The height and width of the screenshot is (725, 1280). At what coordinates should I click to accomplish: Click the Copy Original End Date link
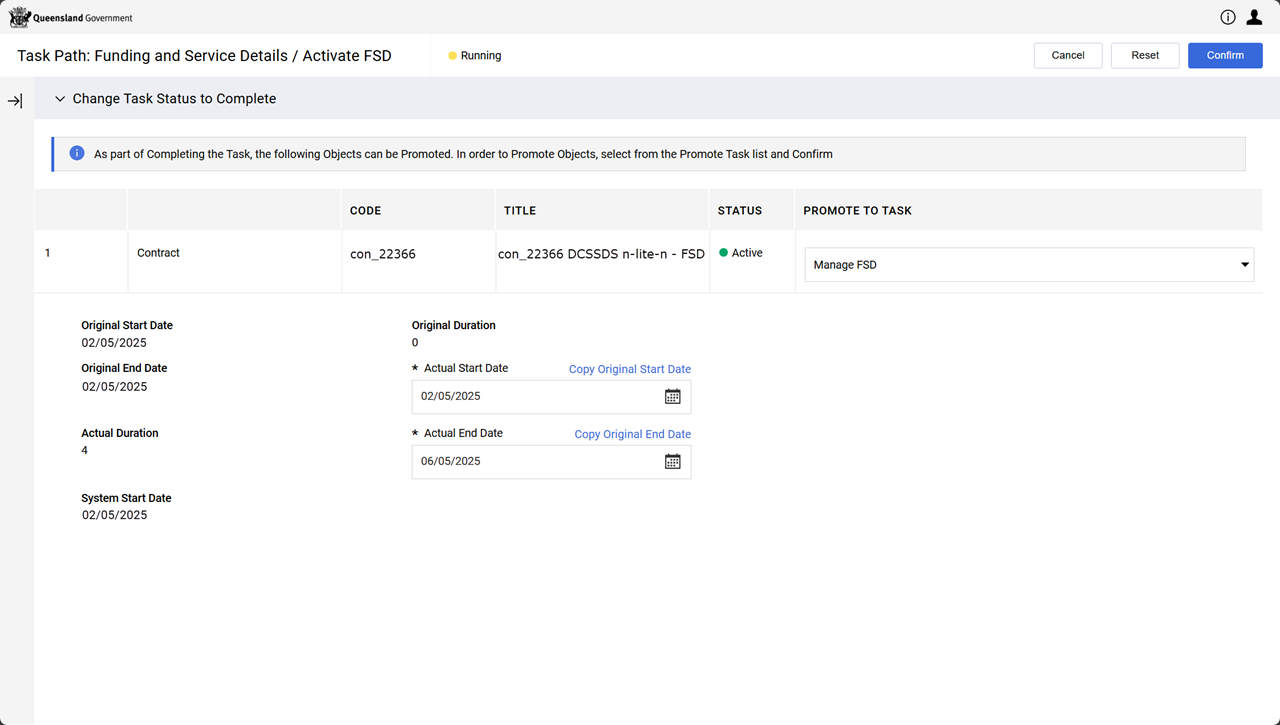[632, 434]
